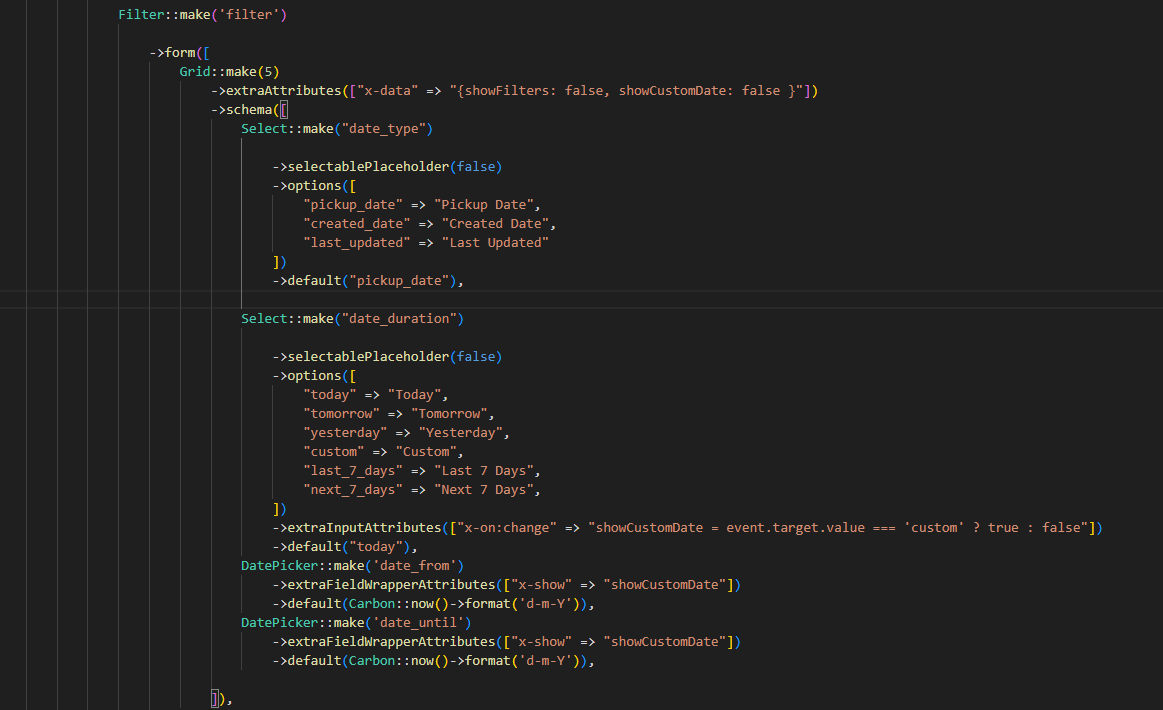Click the final ]), closing bracket line

222,699
